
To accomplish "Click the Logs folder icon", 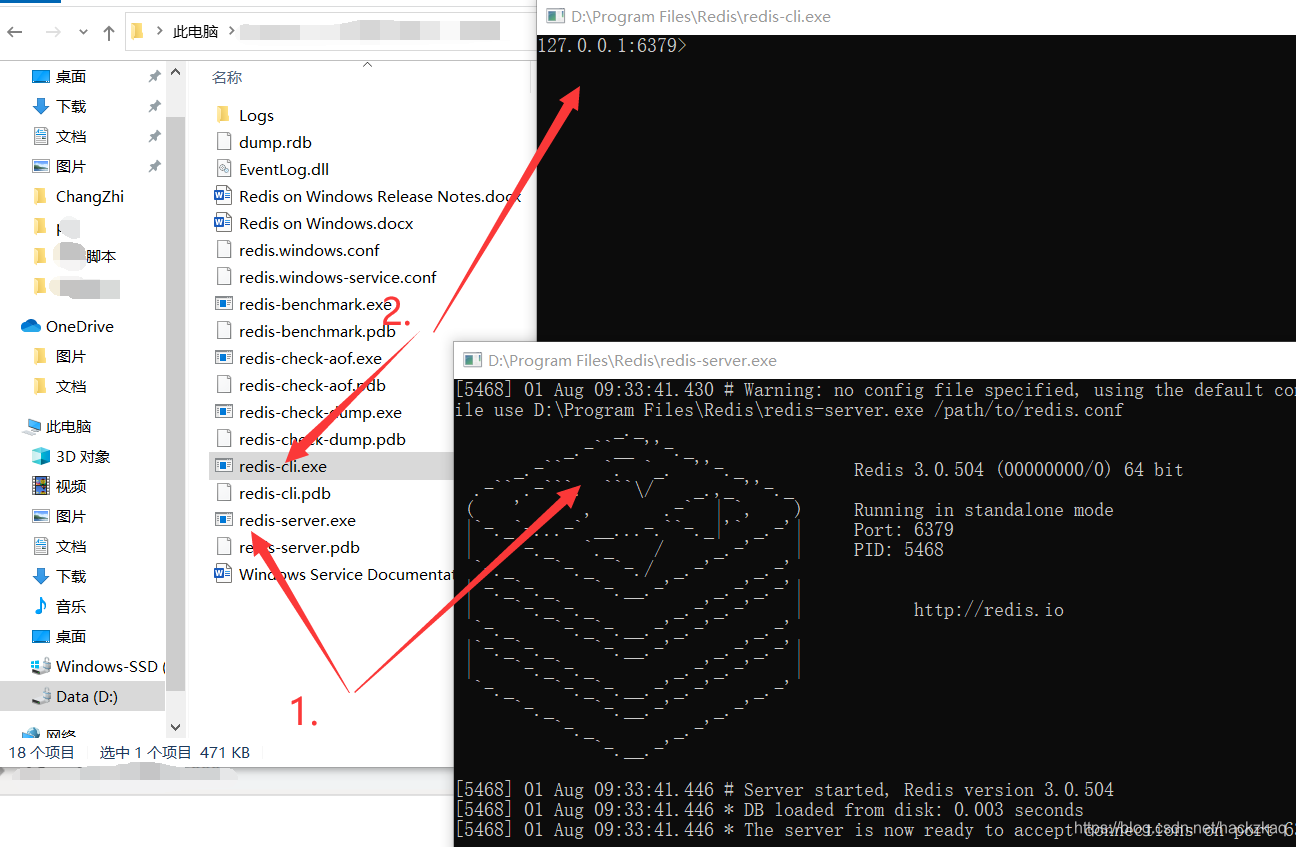I will pos(224,115).
